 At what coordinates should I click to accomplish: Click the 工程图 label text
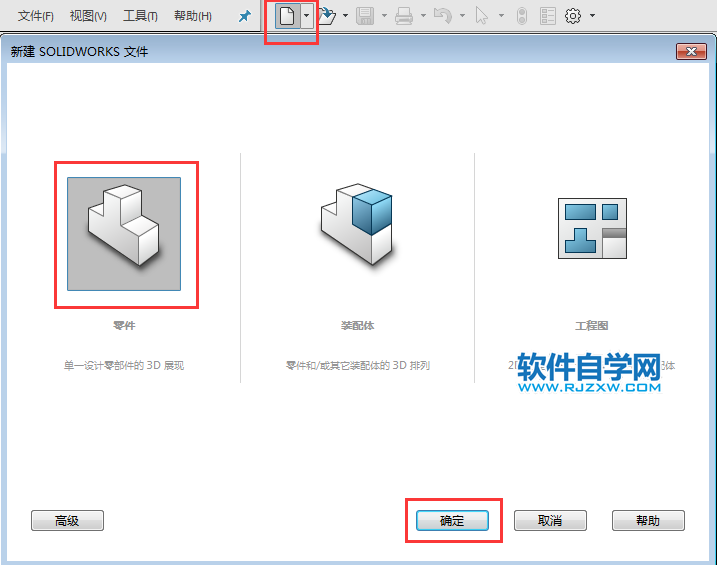pyautogui.click(x=592, y=325)
